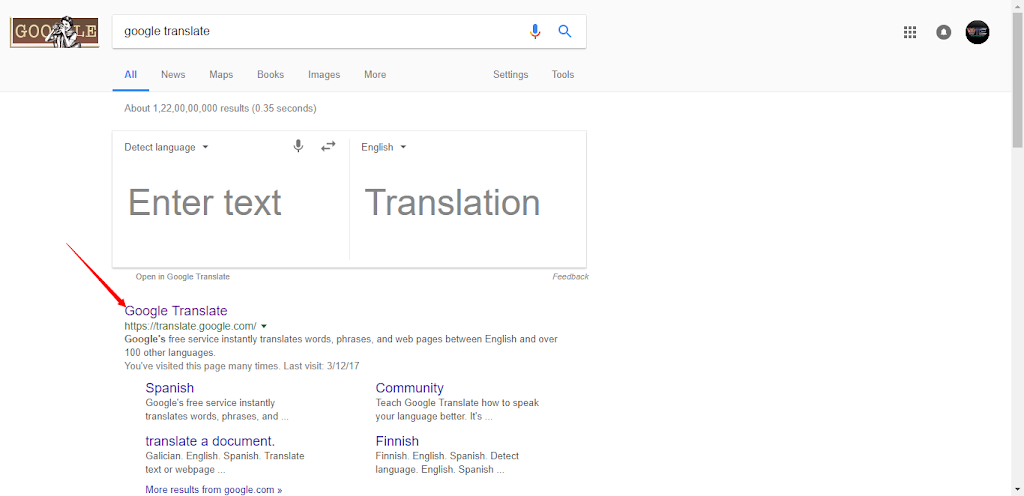Expand the Detect language dropdown

pos(166,147)
